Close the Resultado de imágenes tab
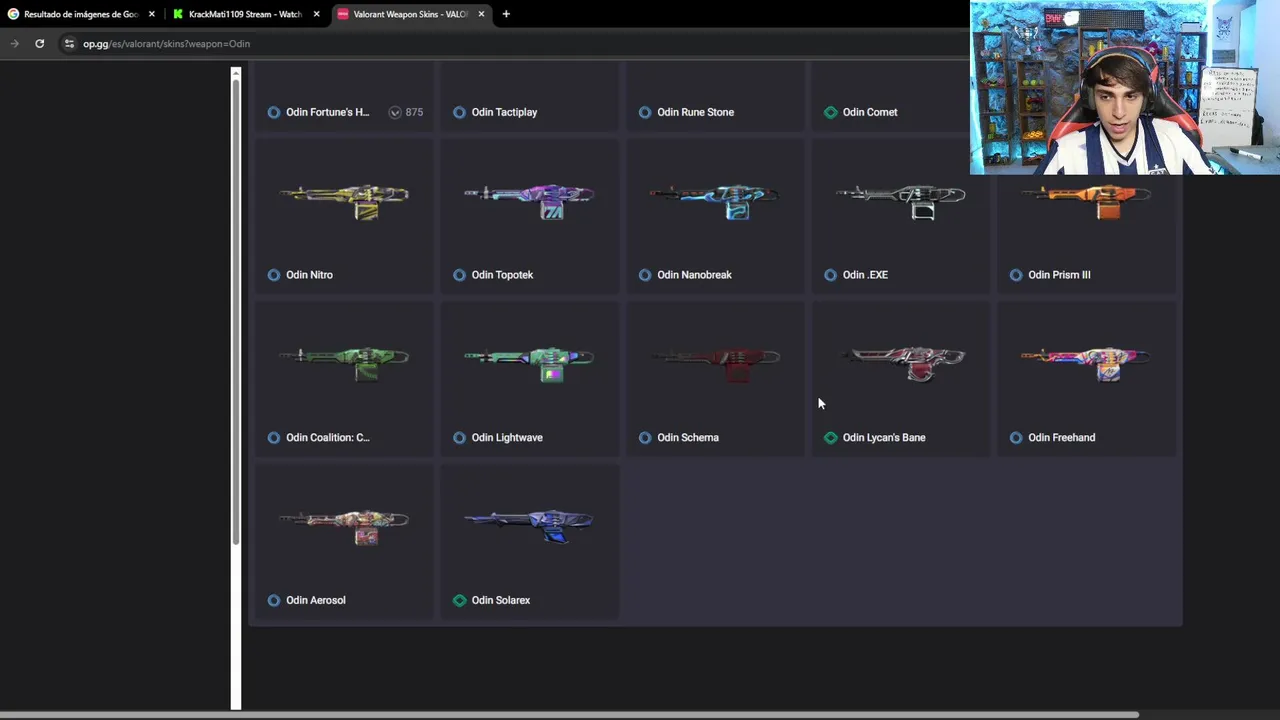 [x=152, y=14]
